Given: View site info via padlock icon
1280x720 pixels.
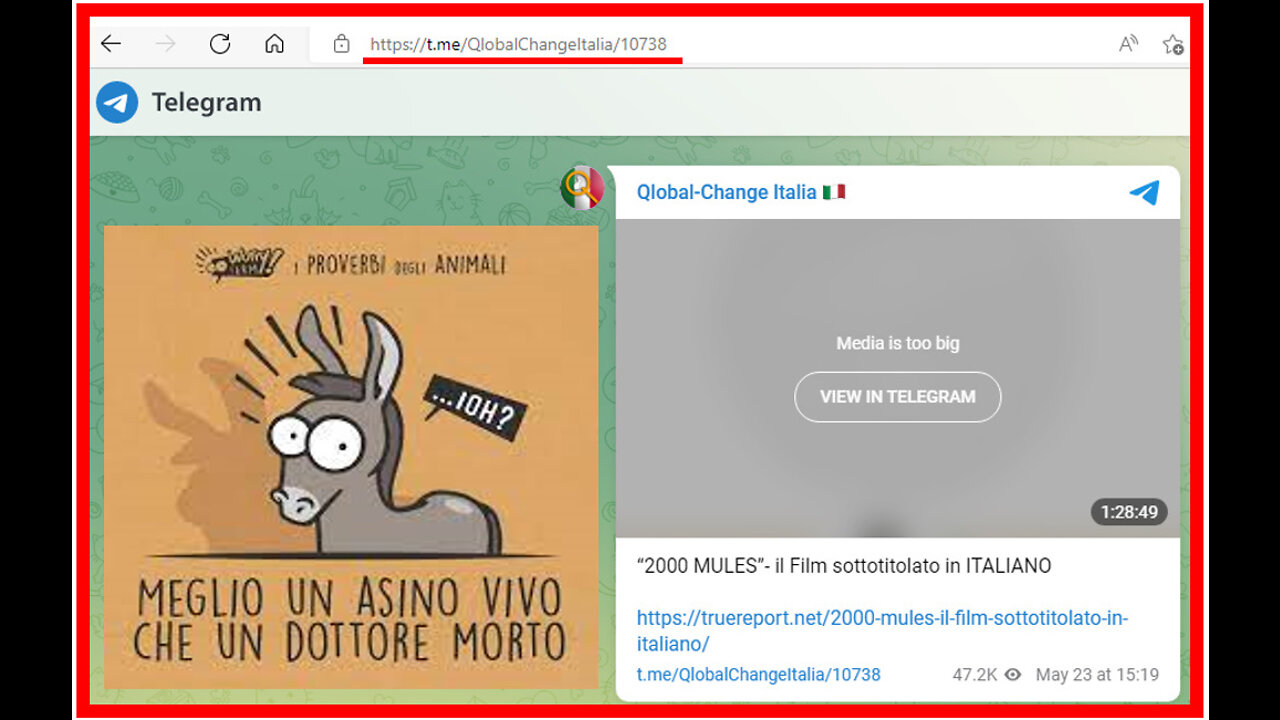Looking at the screenshot, I should pyautogui.click(x=341, y=44).
